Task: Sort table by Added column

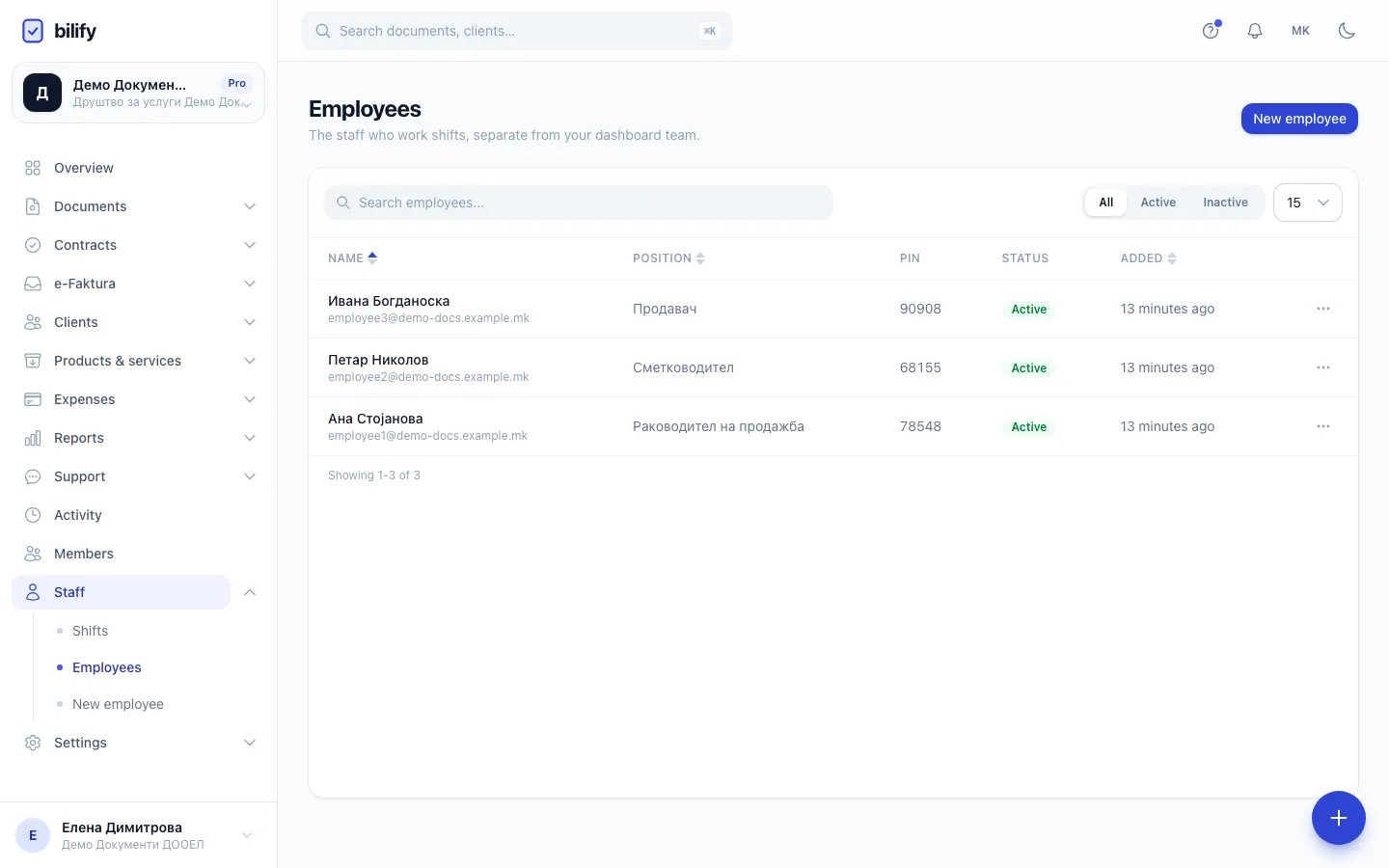Action: tap(1148, 258)
